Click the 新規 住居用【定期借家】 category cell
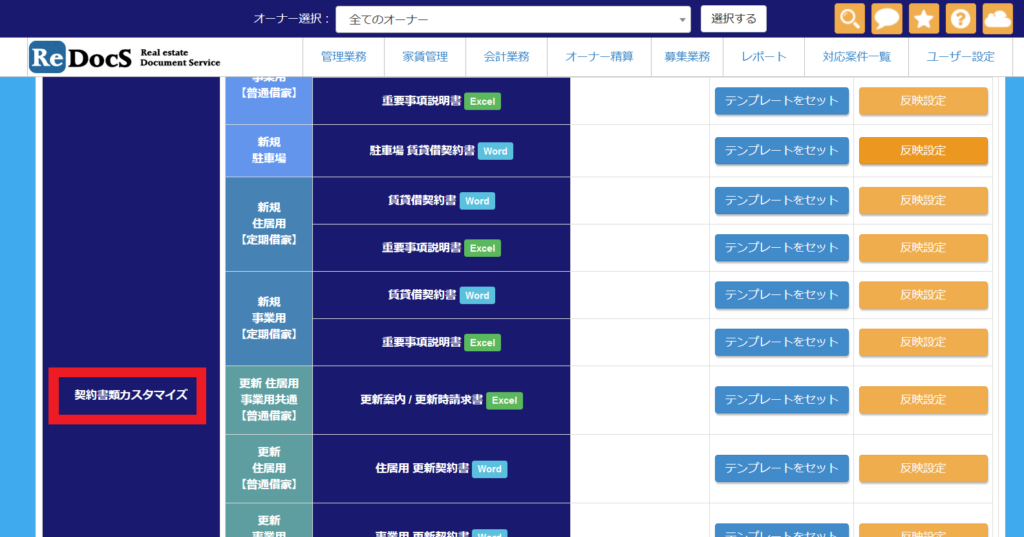The height and width of the screenshot is (537, 1024). tap(269, 224)
